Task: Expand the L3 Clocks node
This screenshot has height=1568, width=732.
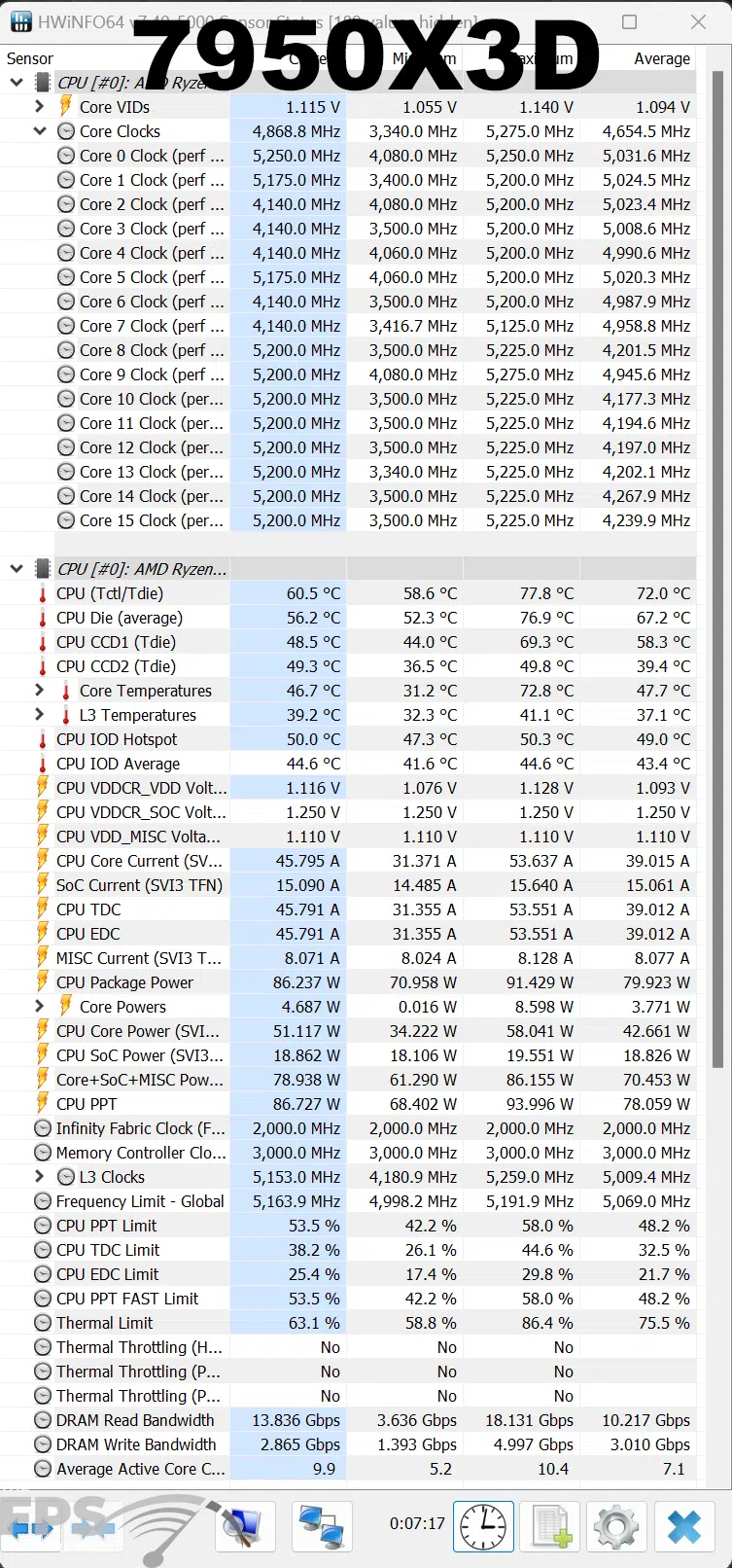Action: (40, 1177)
